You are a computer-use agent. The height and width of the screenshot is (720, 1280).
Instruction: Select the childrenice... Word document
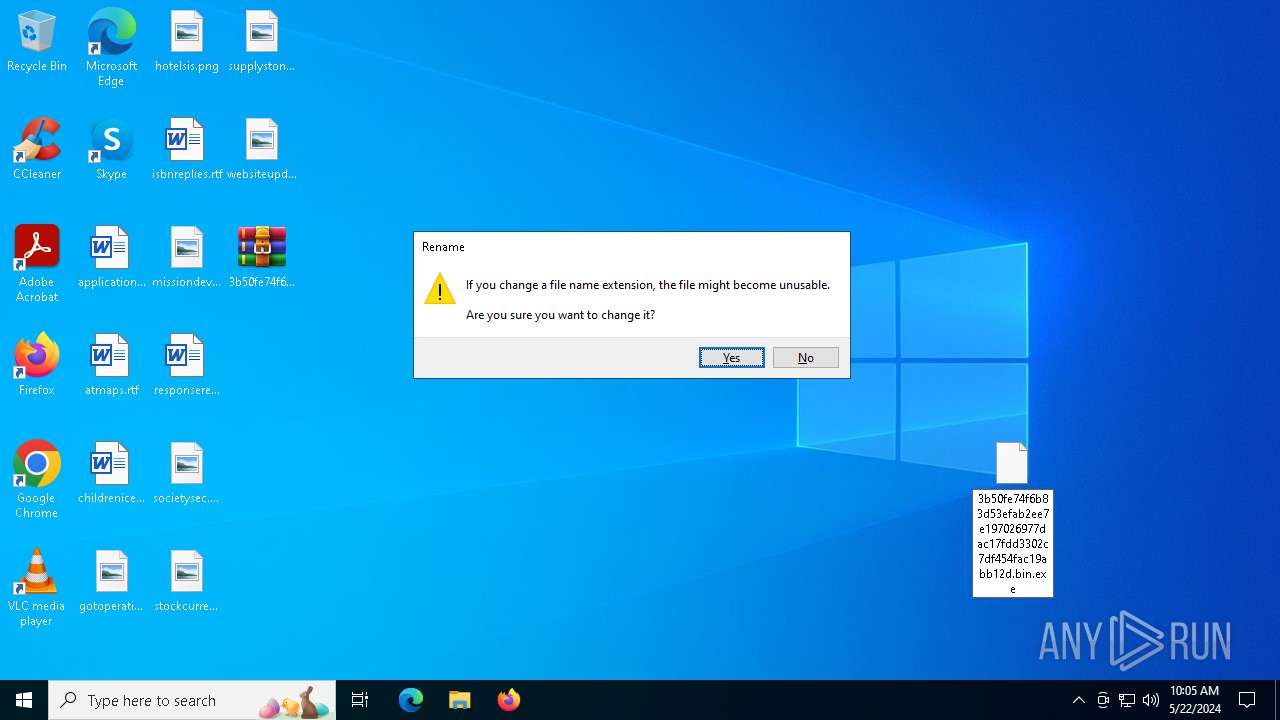pos(111,474)
